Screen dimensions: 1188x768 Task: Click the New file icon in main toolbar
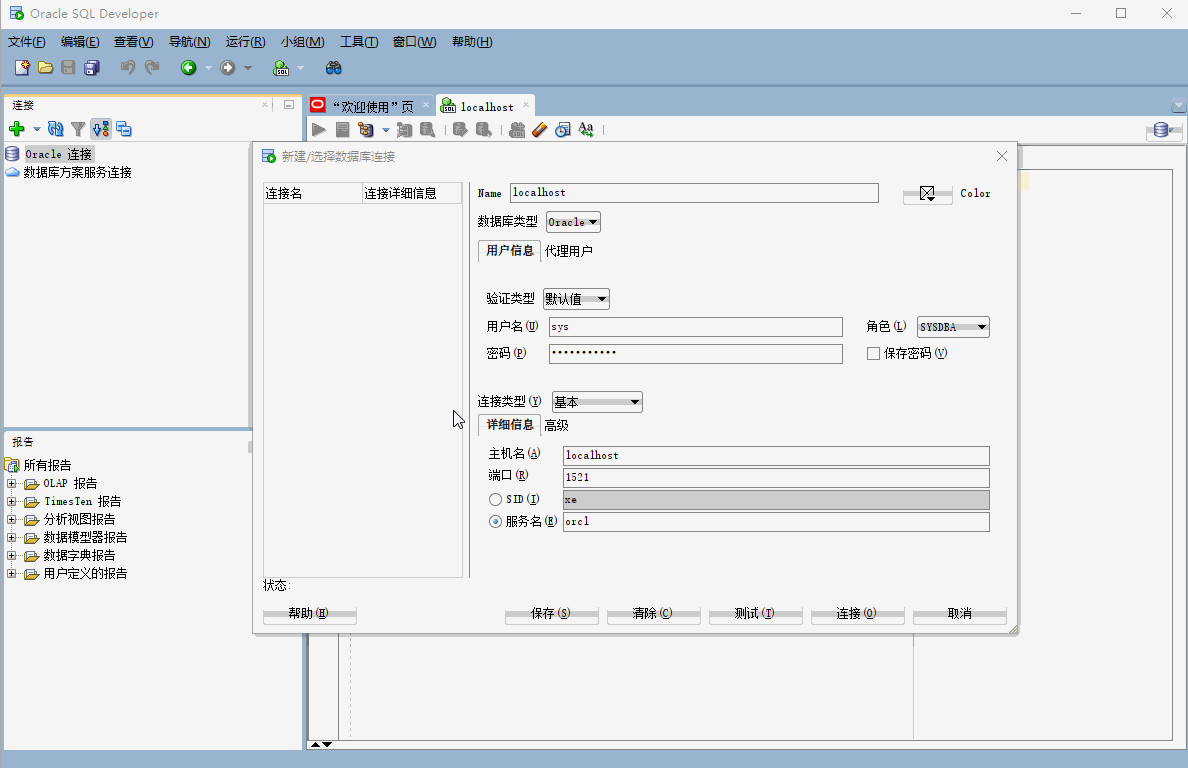coord(22,67)
